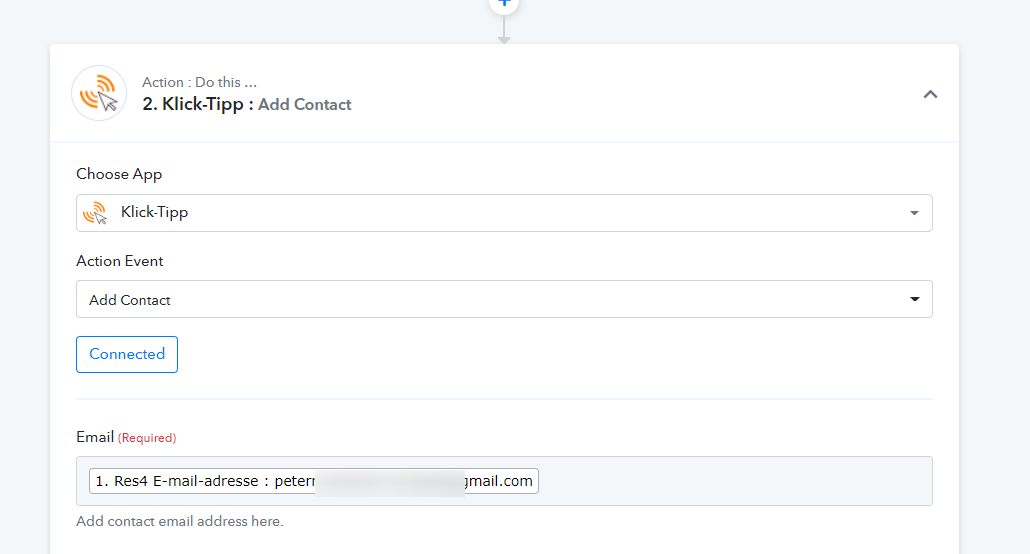Click the grey 'Add Contact' header subtitle

(x=305, y=104)
